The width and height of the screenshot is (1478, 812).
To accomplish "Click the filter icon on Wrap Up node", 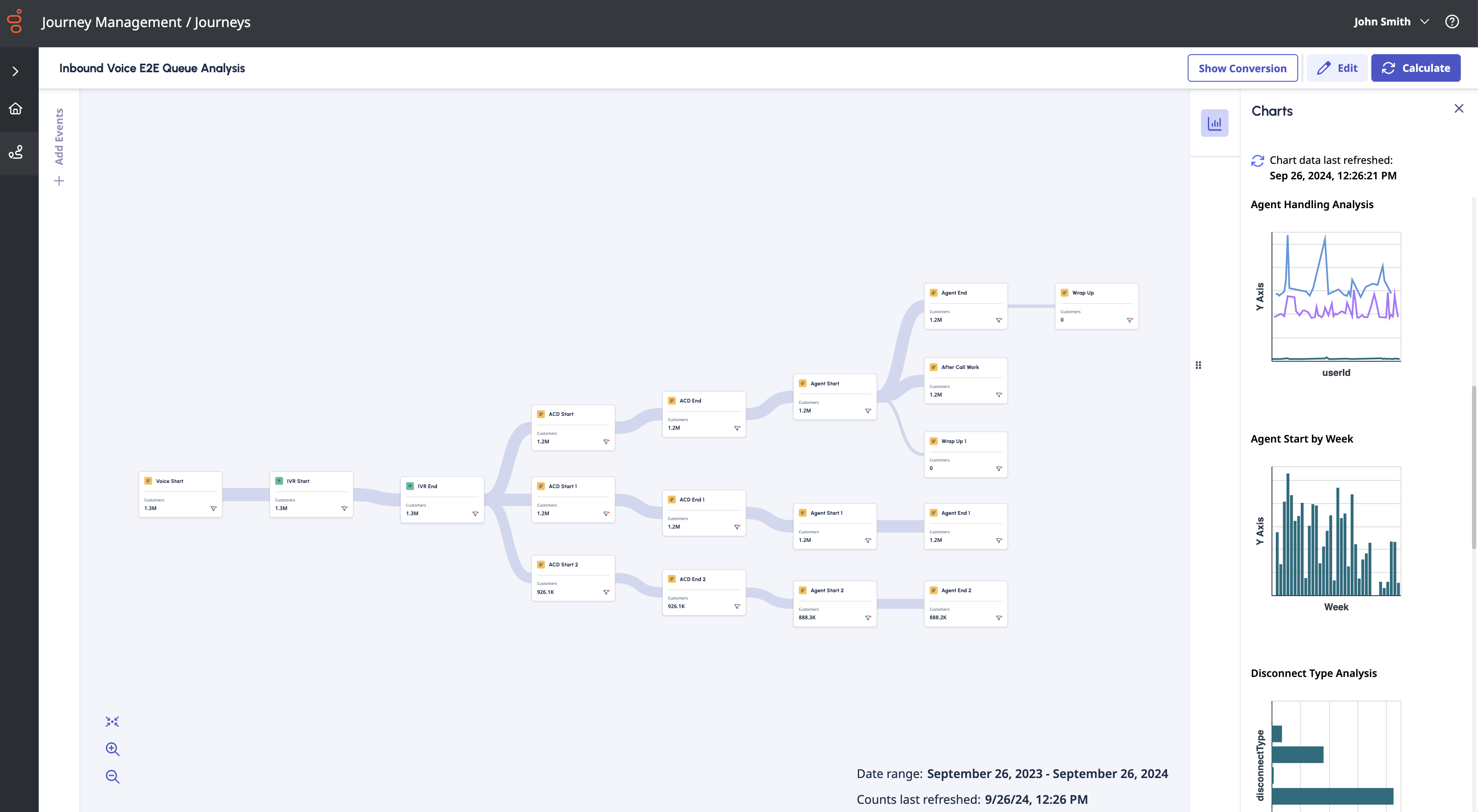I will tap(1129, 320).
